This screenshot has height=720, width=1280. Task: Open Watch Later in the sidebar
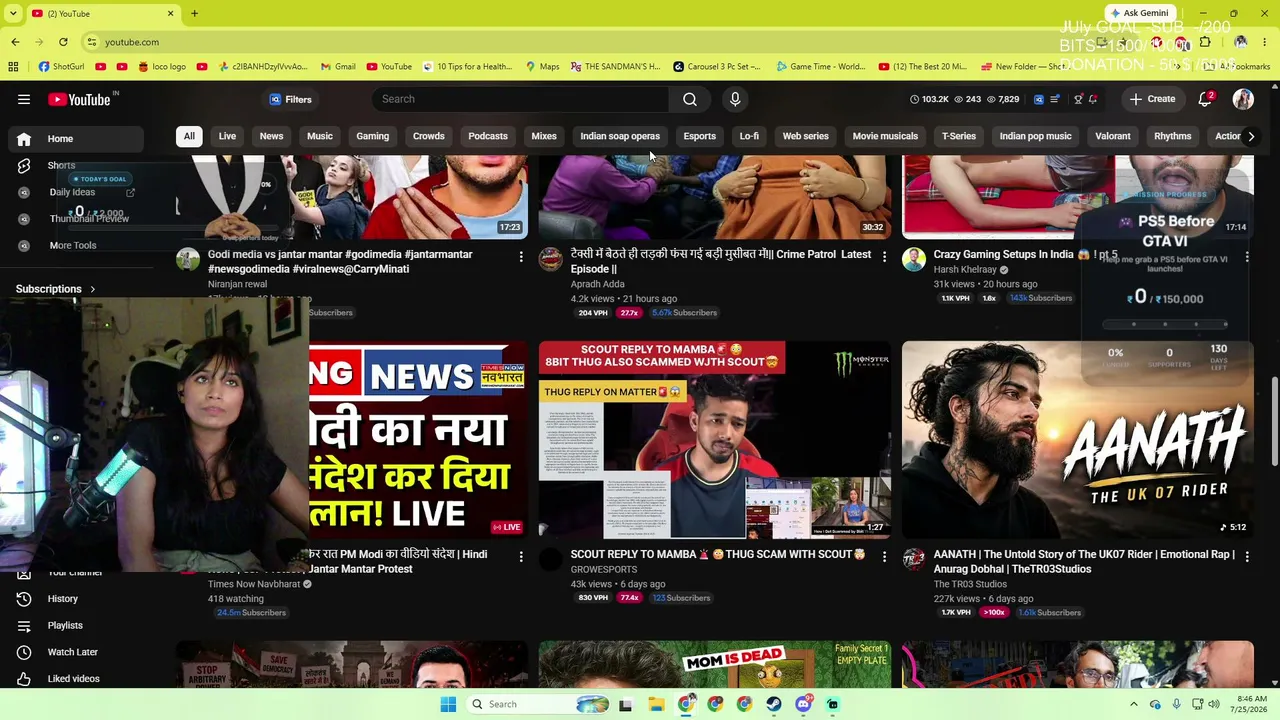coord(72,652)
